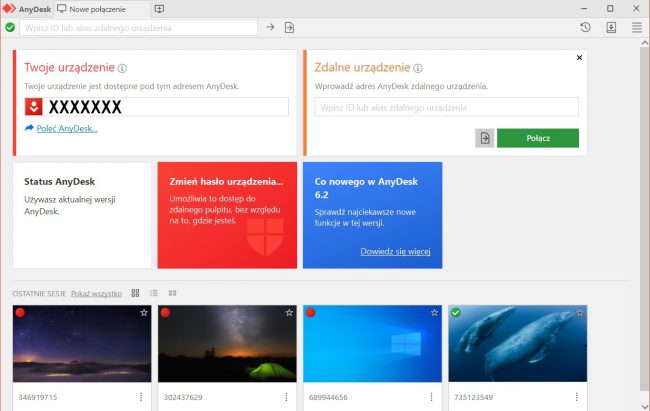The image size is (650, 411).
Task: Click the top address bar input field
Action: point(138,28)
